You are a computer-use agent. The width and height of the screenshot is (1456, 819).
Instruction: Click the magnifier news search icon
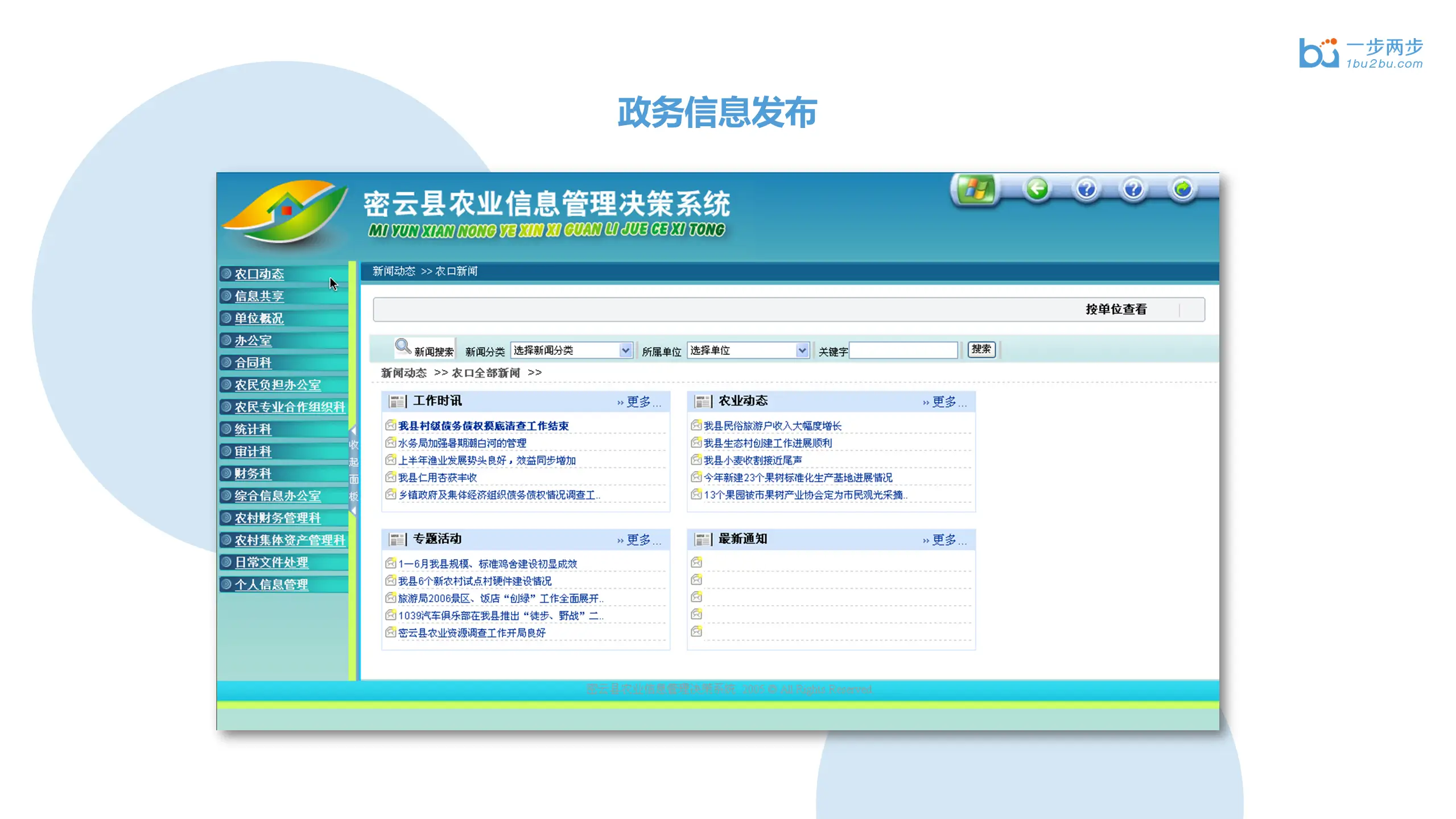click(x=403, y=346)
